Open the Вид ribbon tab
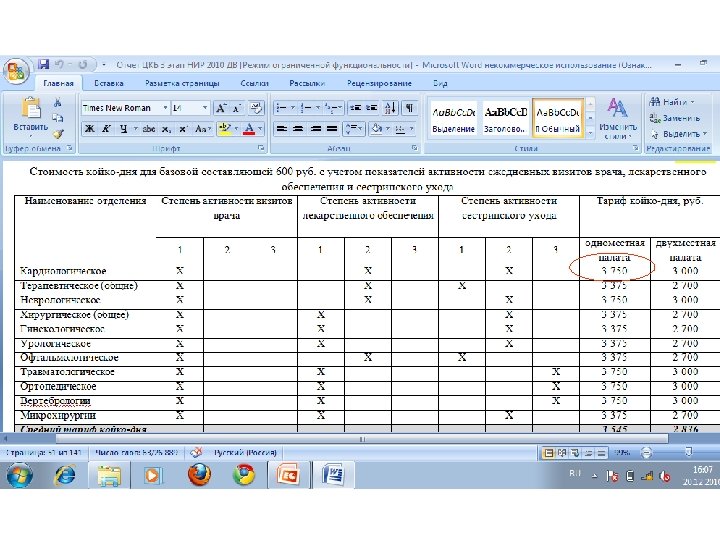Screen dimensions: 720x540 (x=440, y=83)
